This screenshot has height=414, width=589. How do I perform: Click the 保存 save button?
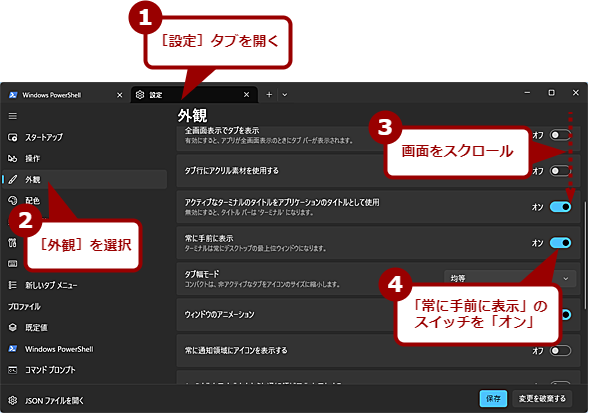(493, 399)
